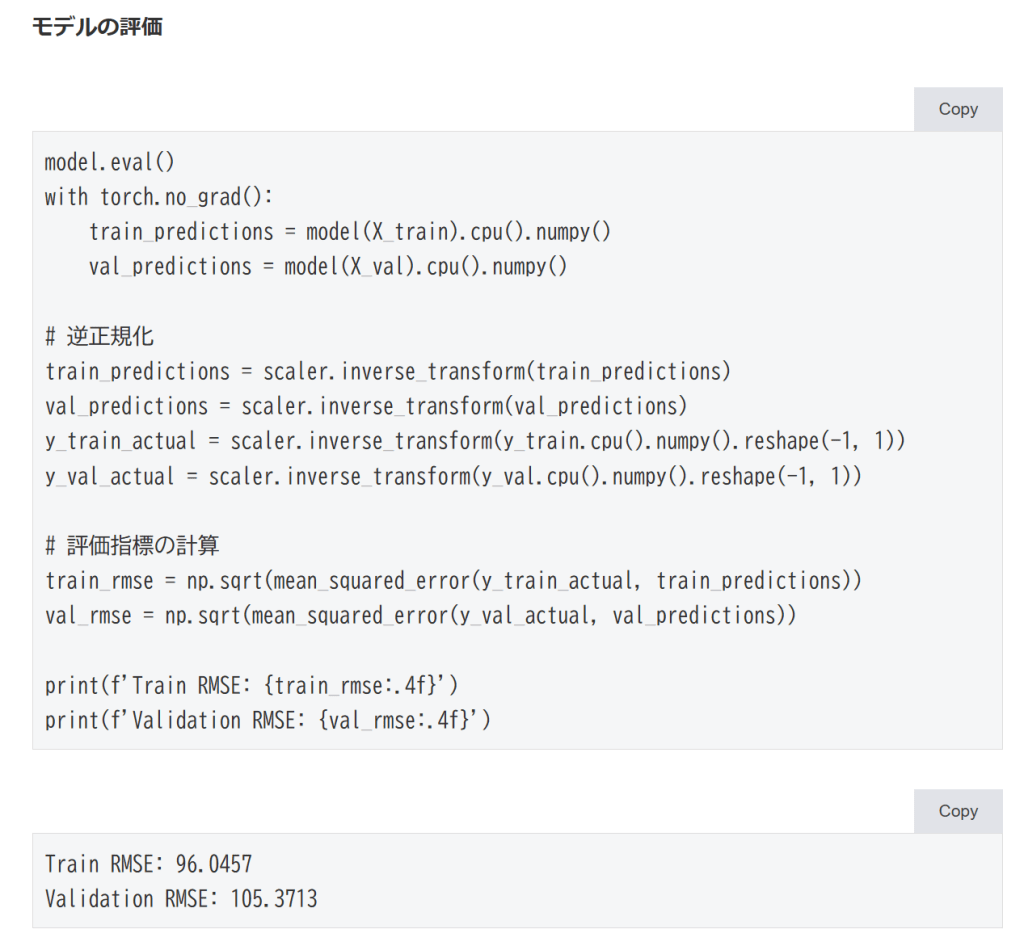Copy the RMSE output block
The image size is (1024, 946).
tap(957, 811)
